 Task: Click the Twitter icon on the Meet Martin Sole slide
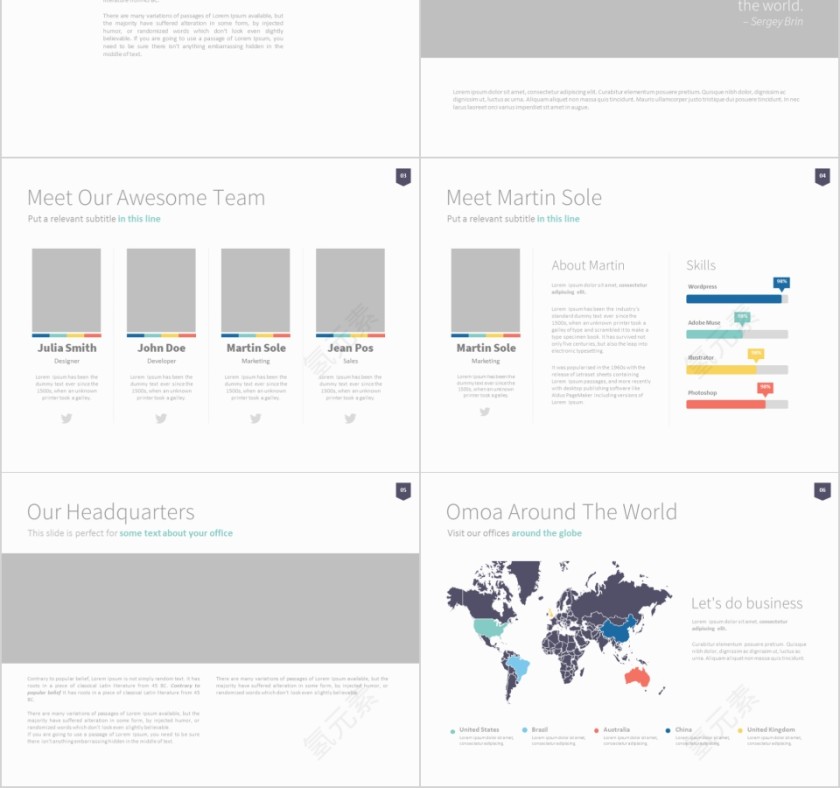point(485,412)
